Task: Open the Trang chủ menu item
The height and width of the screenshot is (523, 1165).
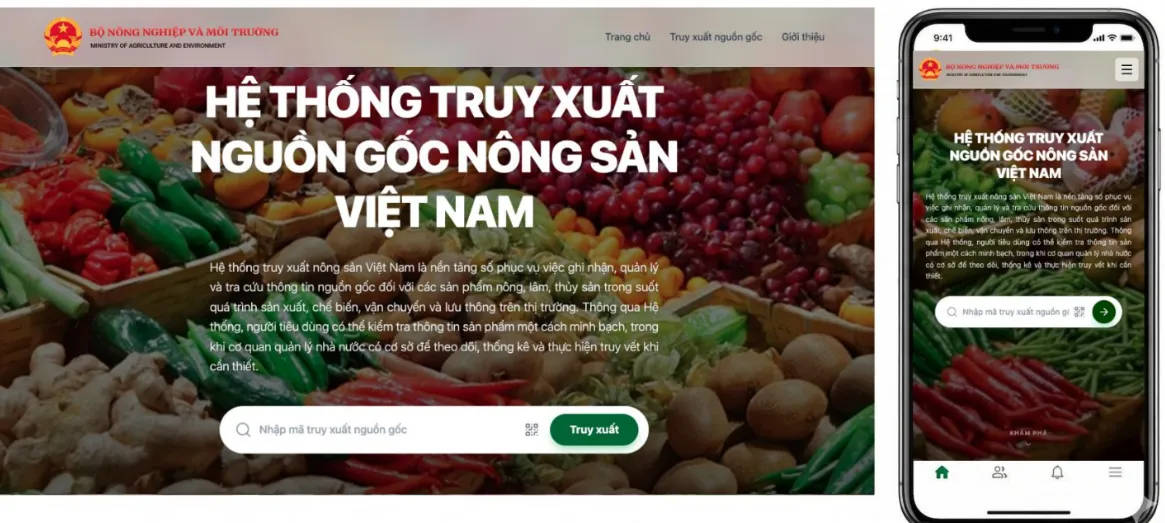Action: click(627, 36)
